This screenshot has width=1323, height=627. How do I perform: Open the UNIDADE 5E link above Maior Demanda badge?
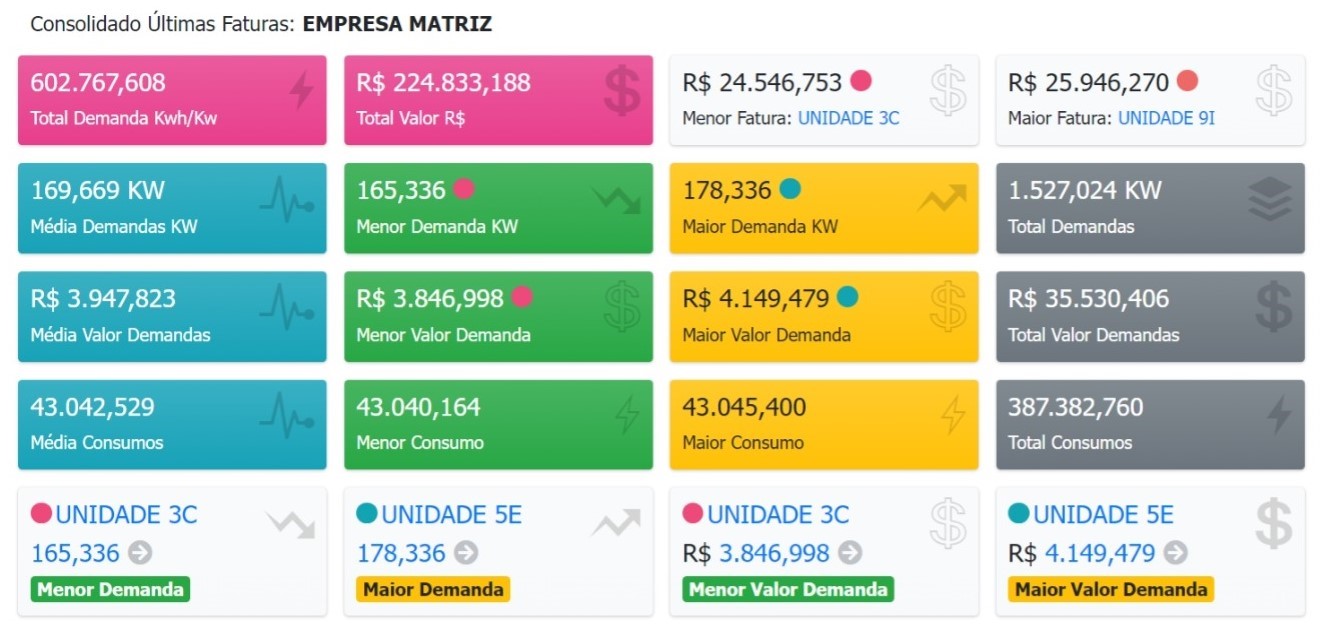(x=451, y=515)
